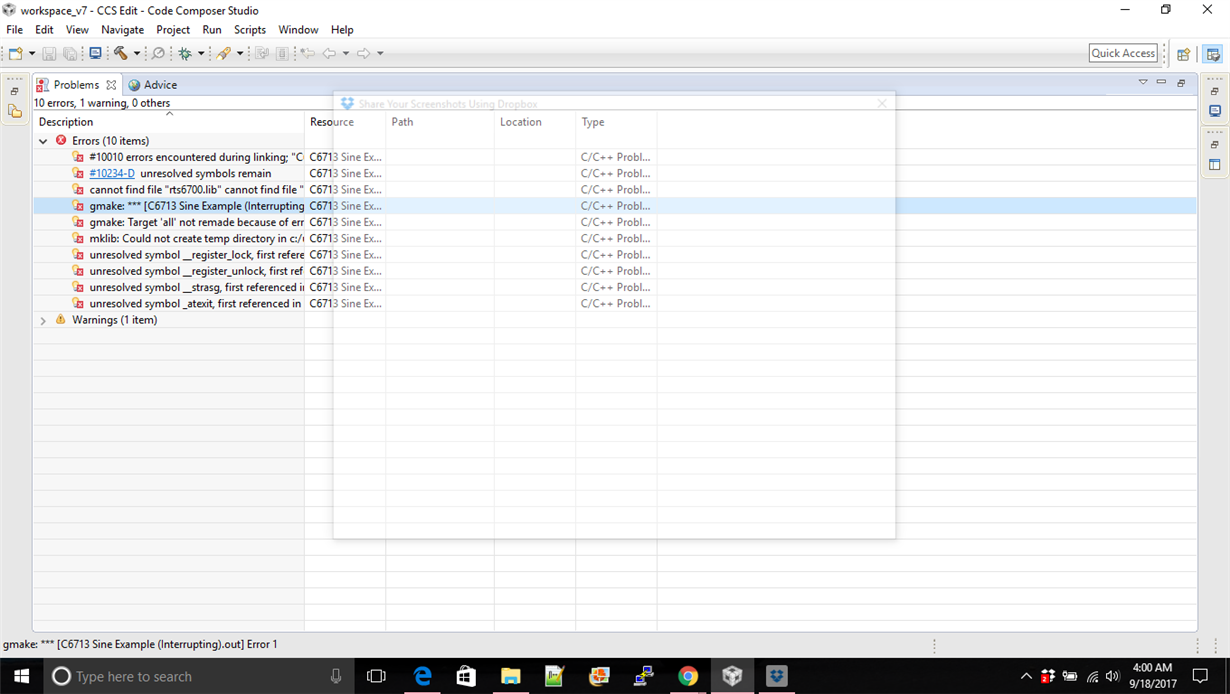1230x694 pixels.
Task: Minimize the Problems view panel
Action: (1161, 82)
